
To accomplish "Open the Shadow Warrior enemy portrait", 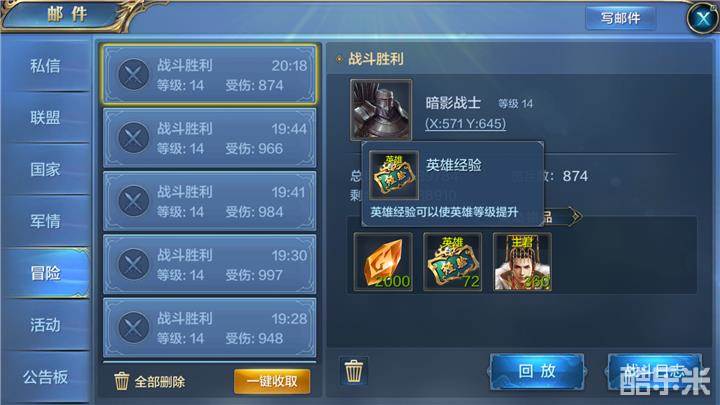I will pos(381,110).
